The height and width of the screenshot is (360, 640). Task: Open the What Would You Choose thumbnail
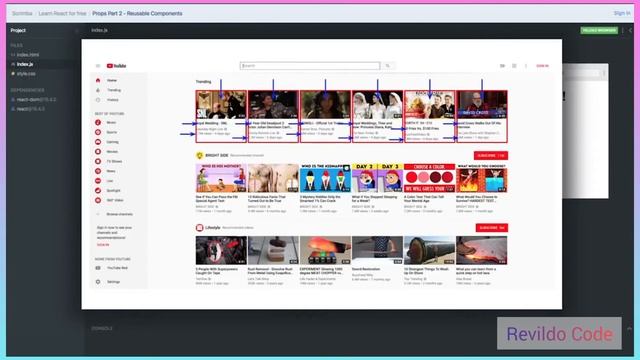click(482, 178)
